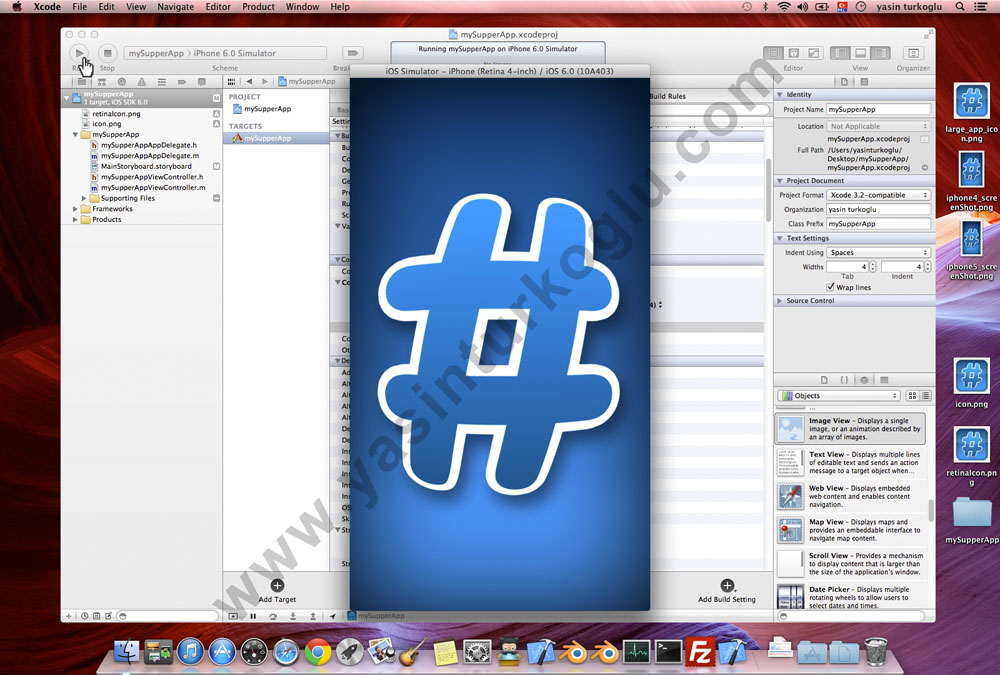
Task: Collapse the Project Document section
Action: click(779, 181)
